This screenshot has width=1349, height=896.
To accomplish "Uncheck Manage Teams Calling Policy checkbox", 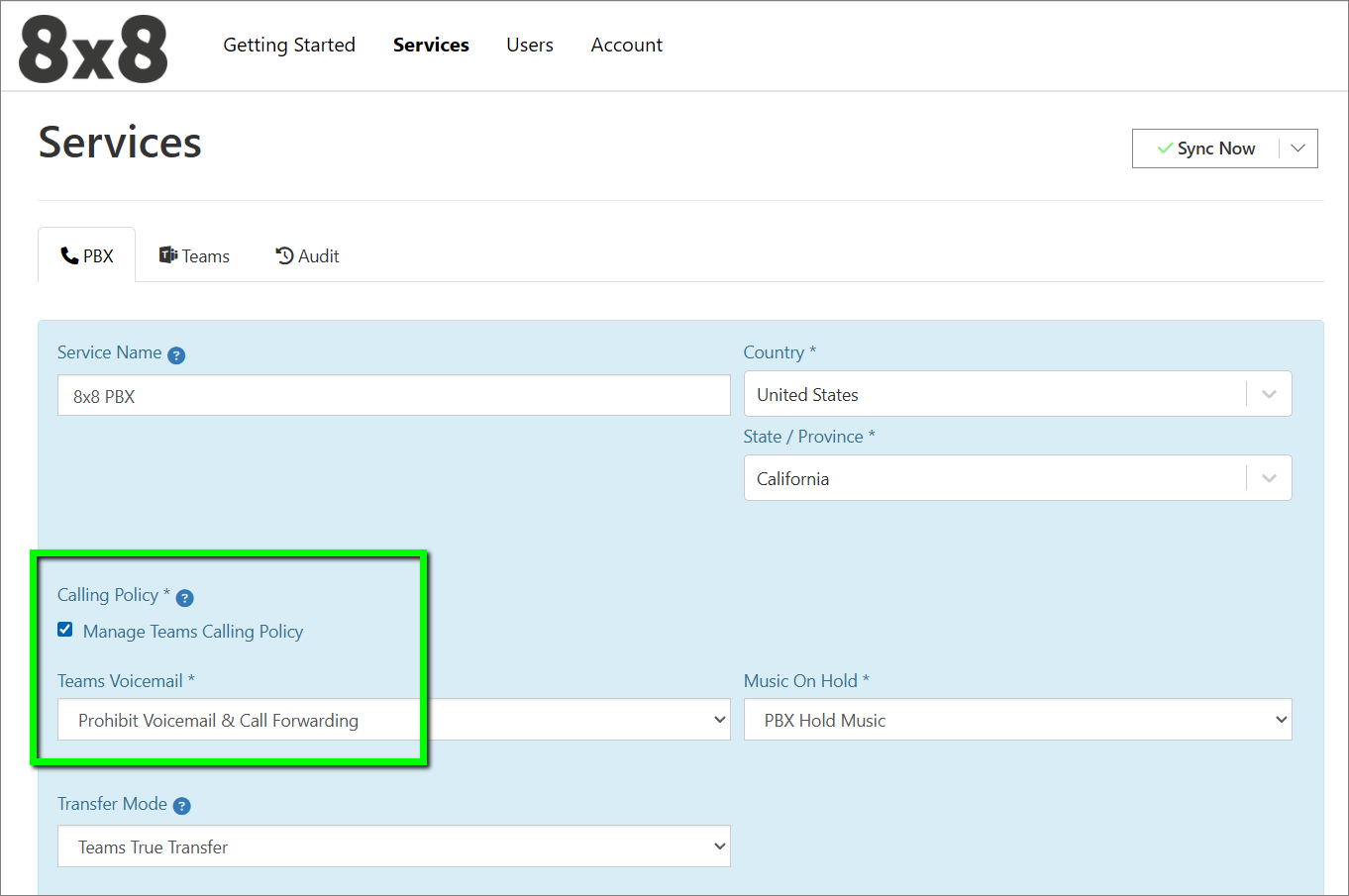I will click(65, 630).
